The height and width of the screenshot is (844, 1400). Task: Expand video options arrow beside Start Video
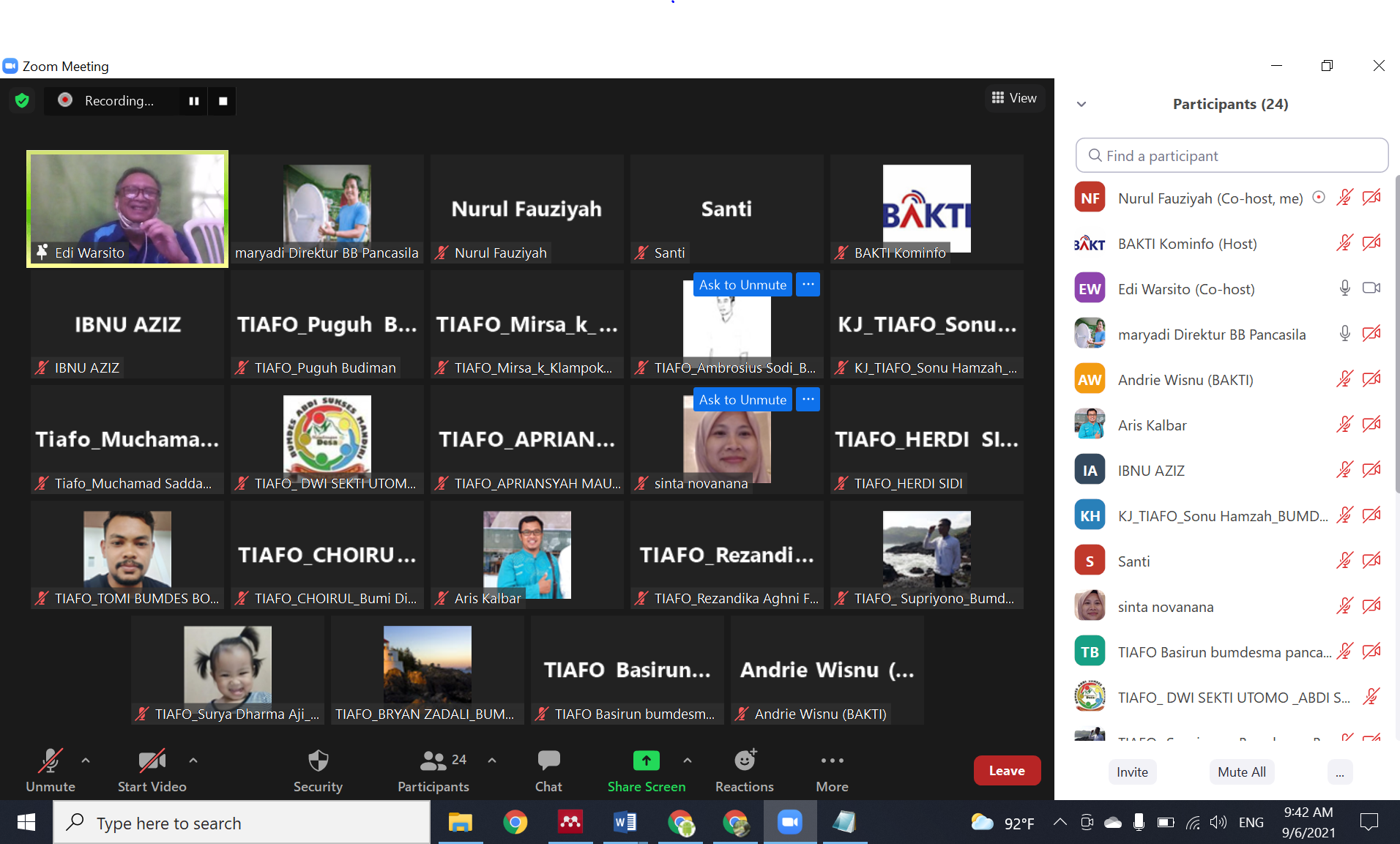[193, 761]
